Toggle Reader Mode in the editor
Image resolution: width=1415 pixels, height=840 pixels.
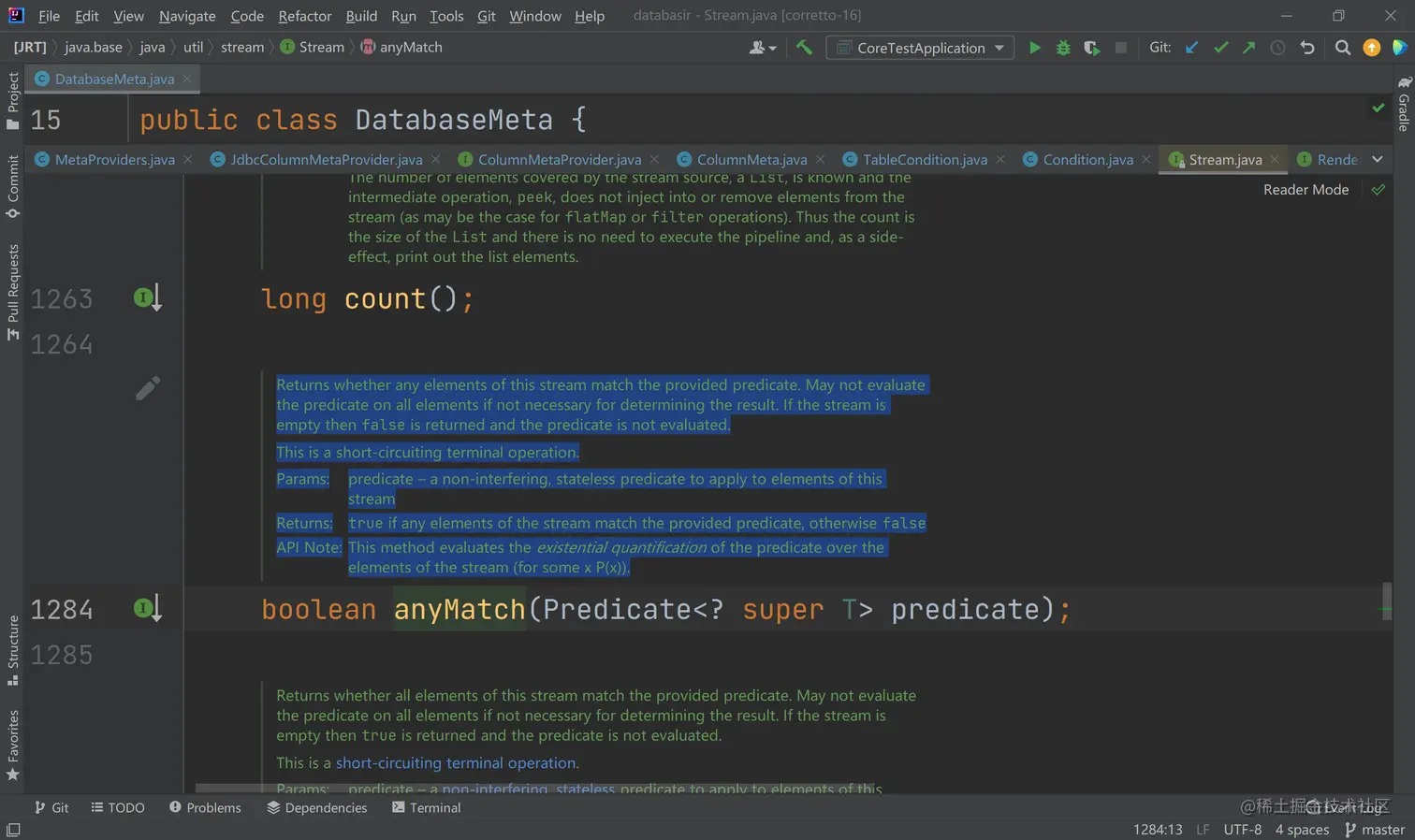(1306, 190)
